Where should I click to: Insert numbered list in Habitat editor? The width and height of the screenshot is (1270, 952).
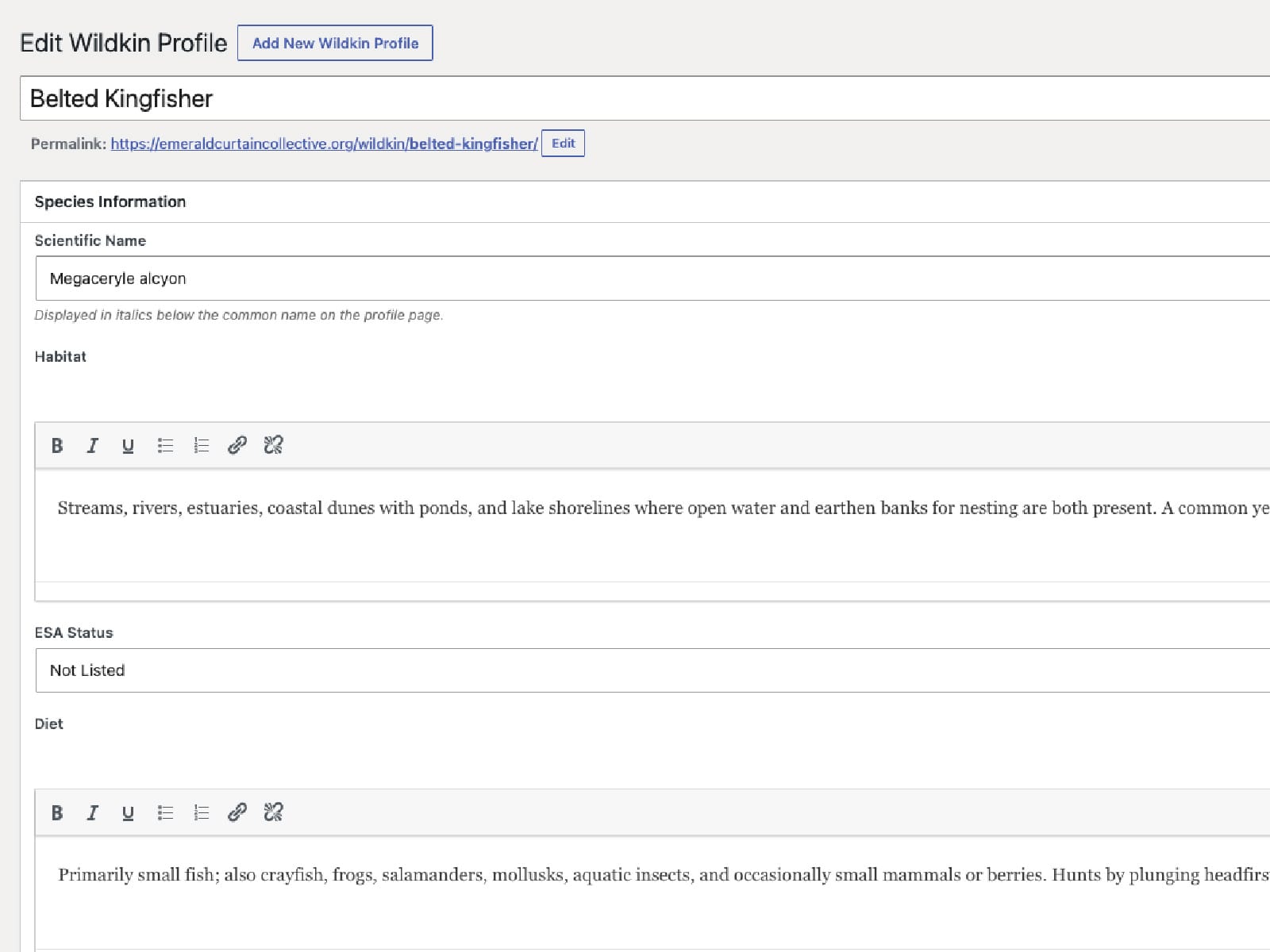point(202,445)
